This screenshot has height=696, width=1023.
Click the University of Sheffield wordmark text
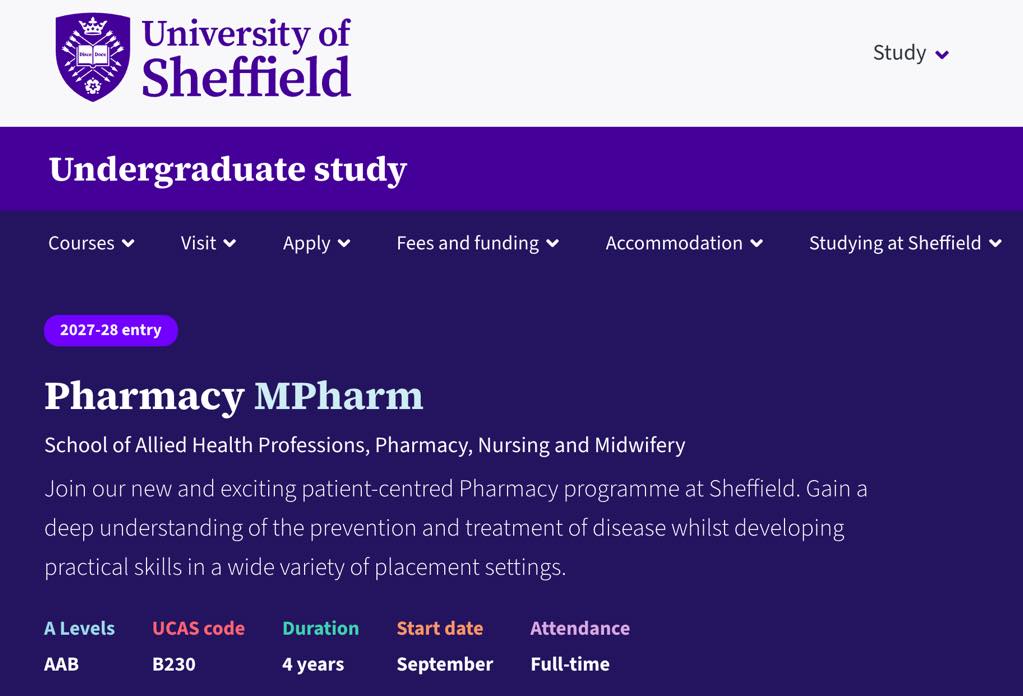[247, 57]
